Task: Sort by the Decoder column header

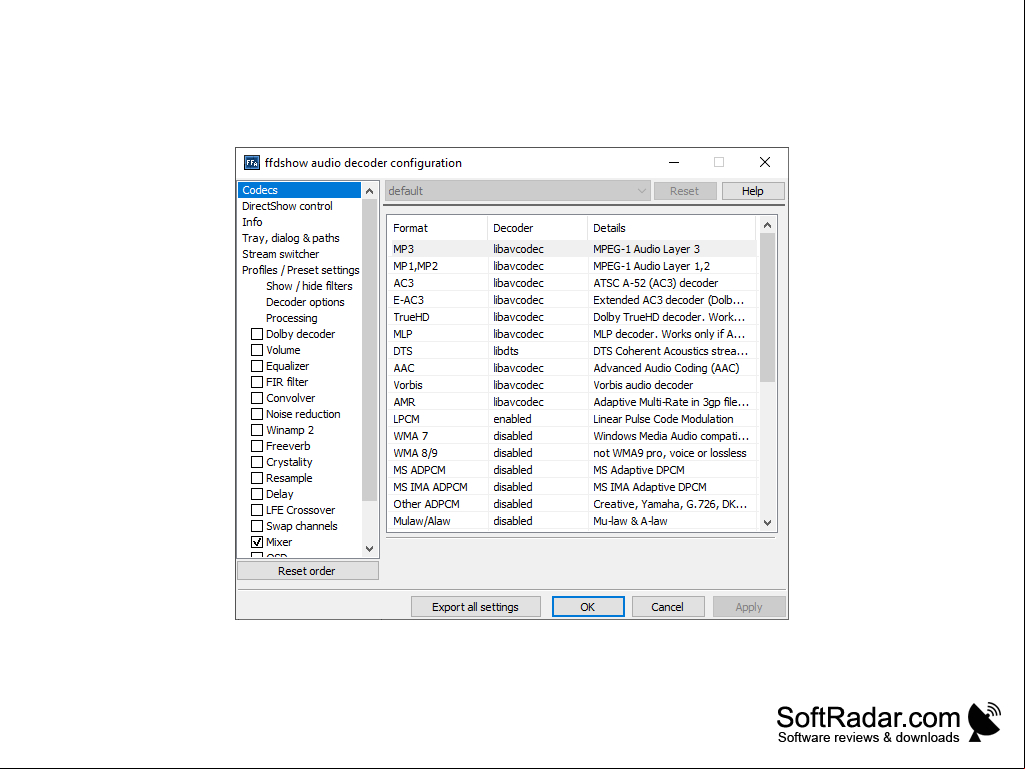Action: point(537,228)
